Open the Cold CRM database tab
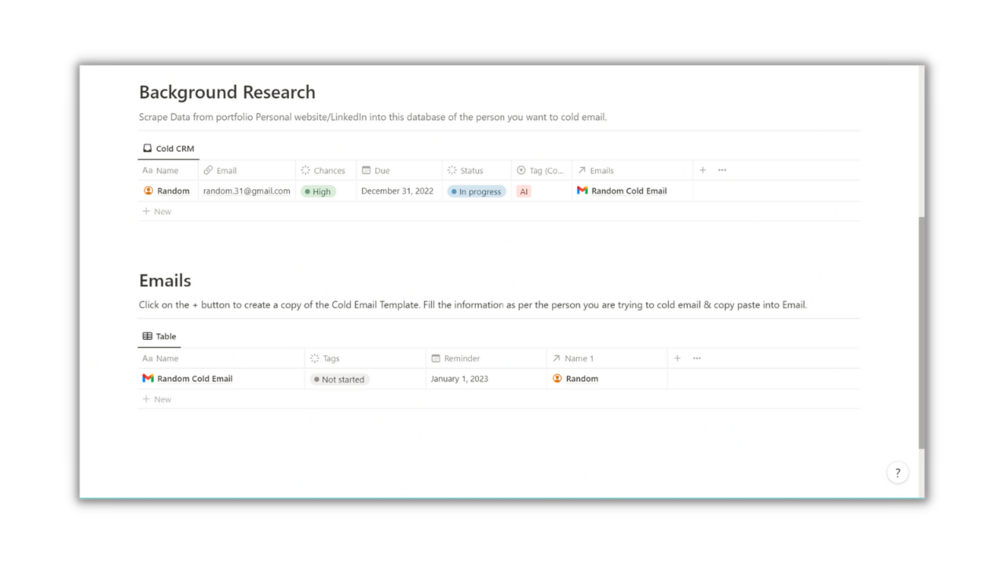 click(169, 149)
